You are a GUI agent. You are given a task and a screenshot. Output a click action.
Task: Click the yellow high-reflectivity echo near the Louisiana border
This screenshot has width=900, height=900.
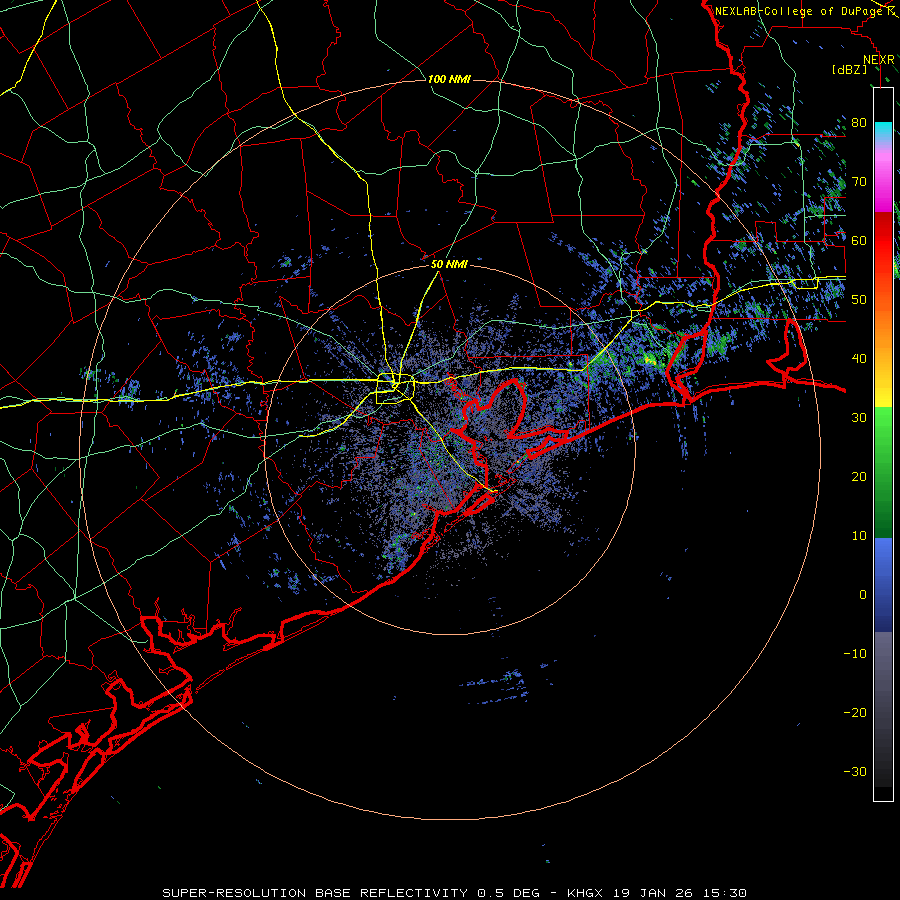651,360
